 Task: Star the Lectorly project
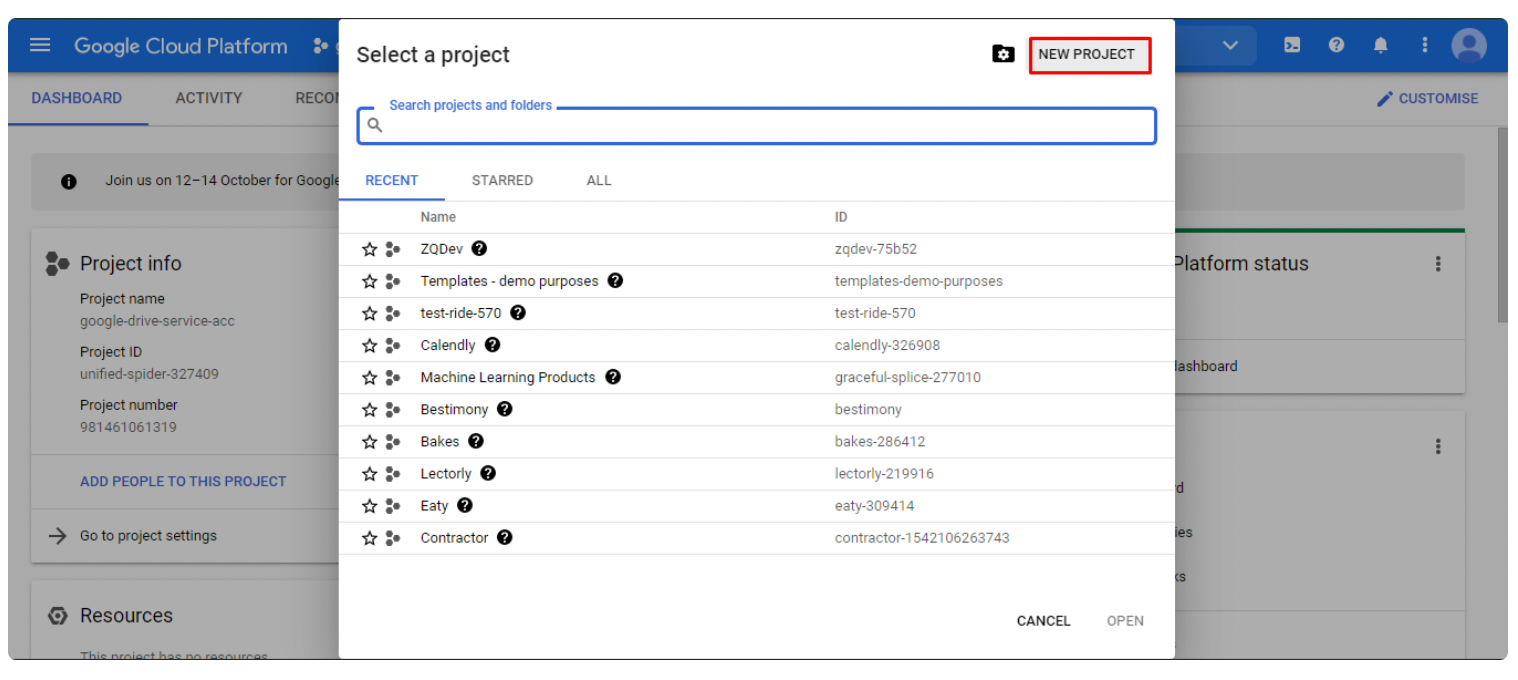(x=369, y=473)
